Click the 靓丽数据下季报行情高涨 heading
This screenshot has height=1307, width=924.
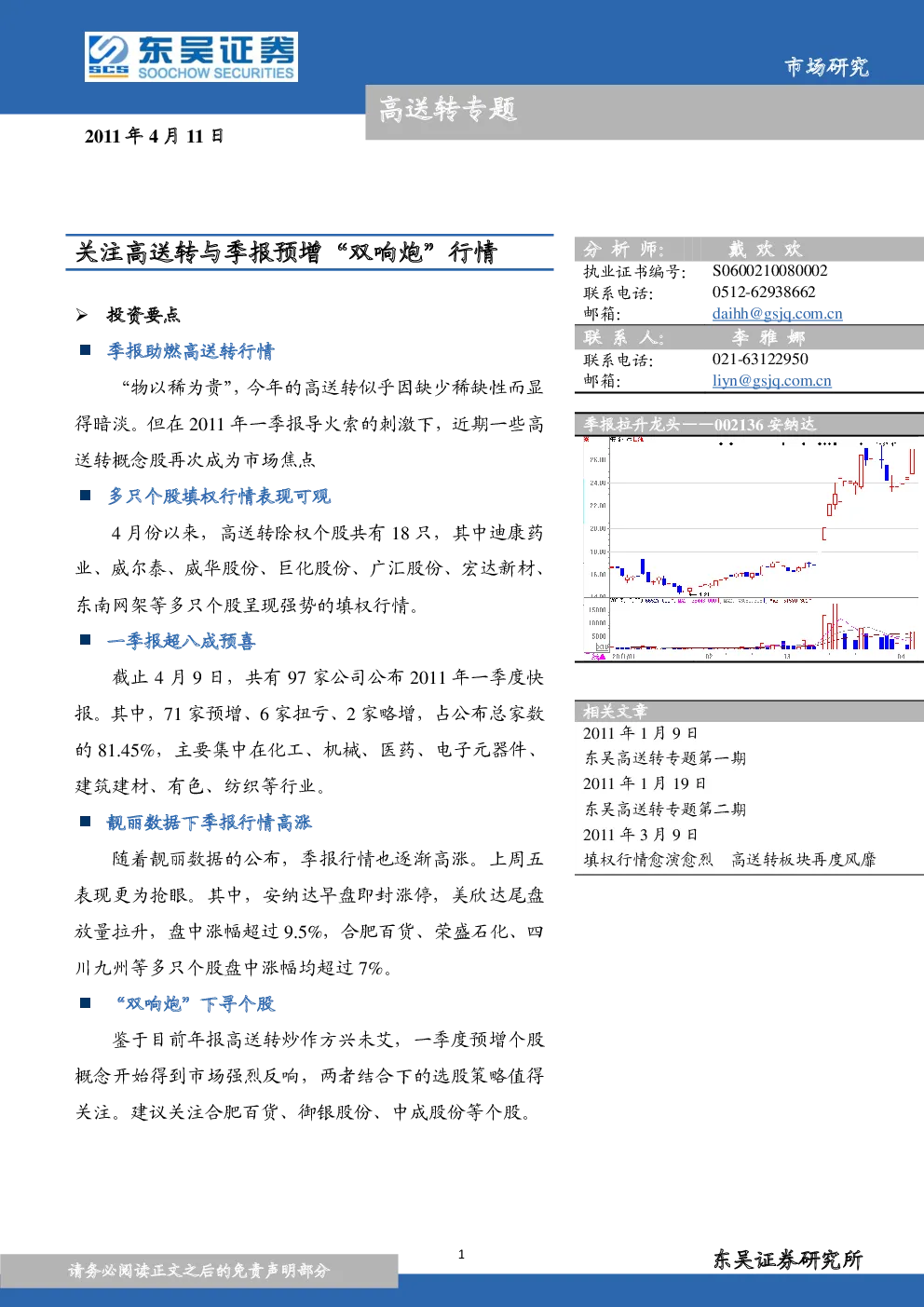(209, 823)
